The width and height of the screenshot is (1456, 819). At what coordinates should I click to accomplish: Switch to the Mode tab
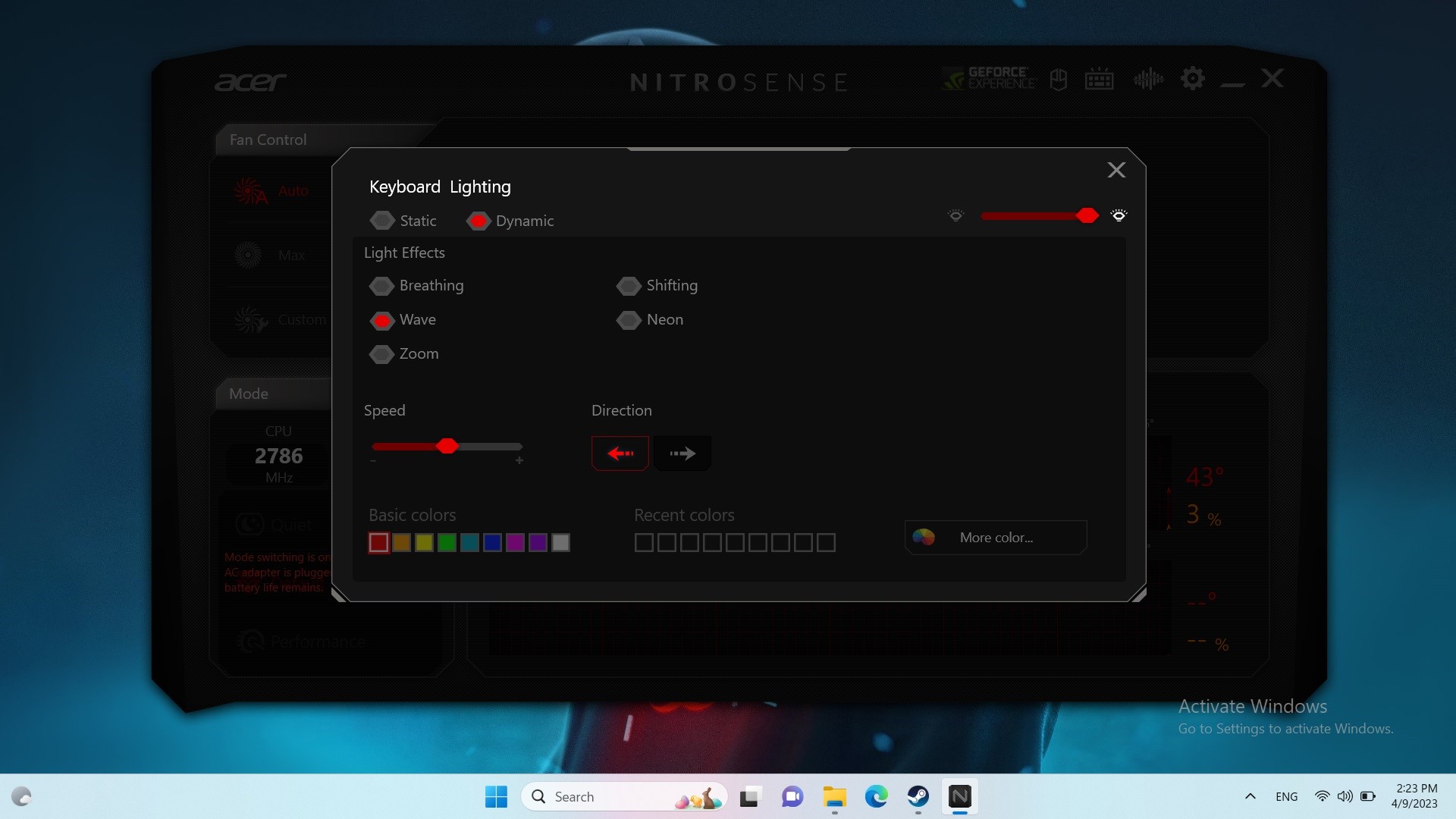pos(249,394)
